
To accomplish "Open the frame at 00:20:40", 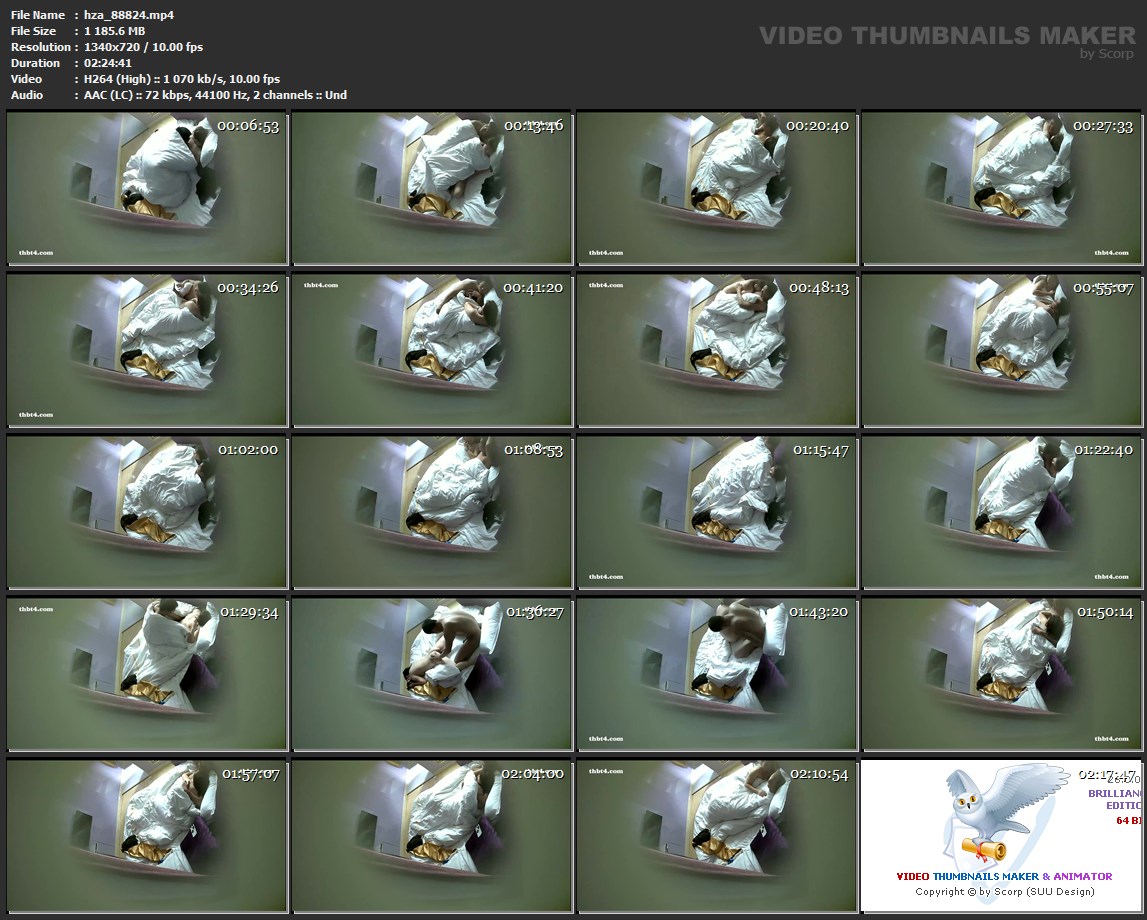I will (x=717, y=188).
